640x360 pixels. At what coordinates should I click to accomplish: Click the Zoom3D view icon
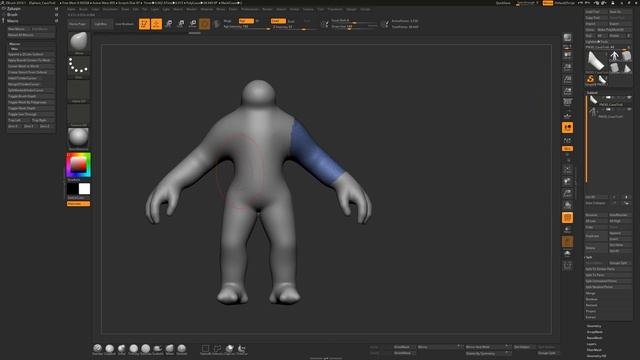pos(567,193)
